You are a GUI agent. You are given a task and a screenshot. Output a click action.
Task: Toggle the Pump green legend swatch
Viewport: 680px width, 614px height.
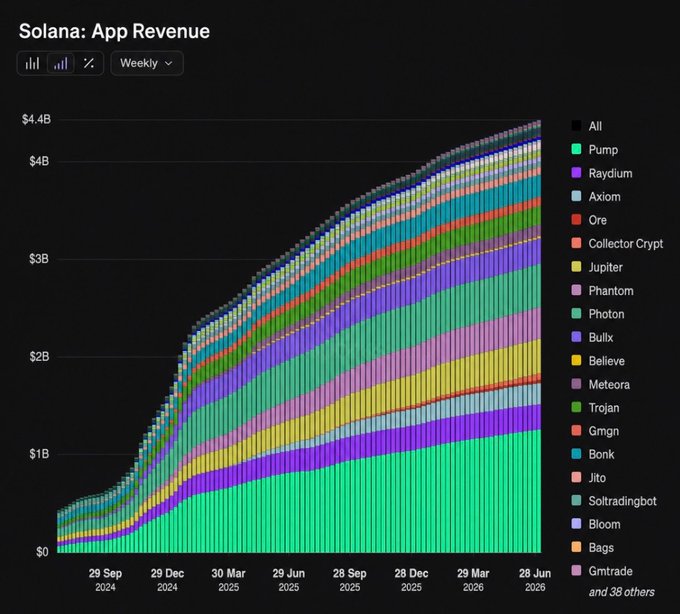click(576, 149)
